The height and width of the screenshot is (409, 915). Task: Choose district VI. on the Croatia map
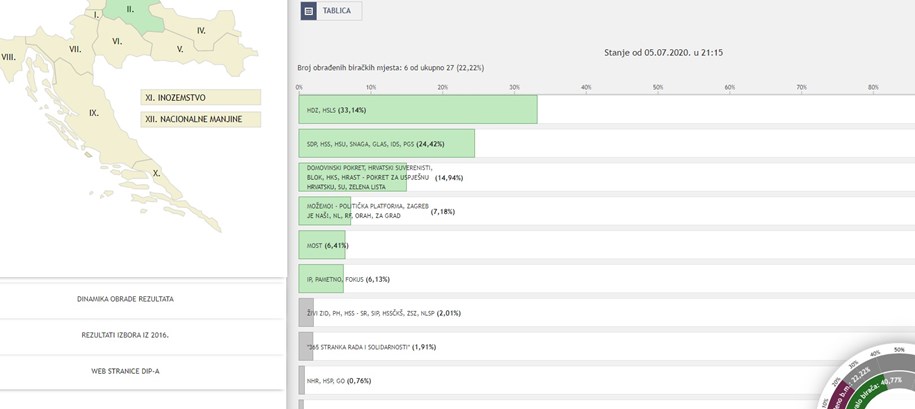(117, 42)
